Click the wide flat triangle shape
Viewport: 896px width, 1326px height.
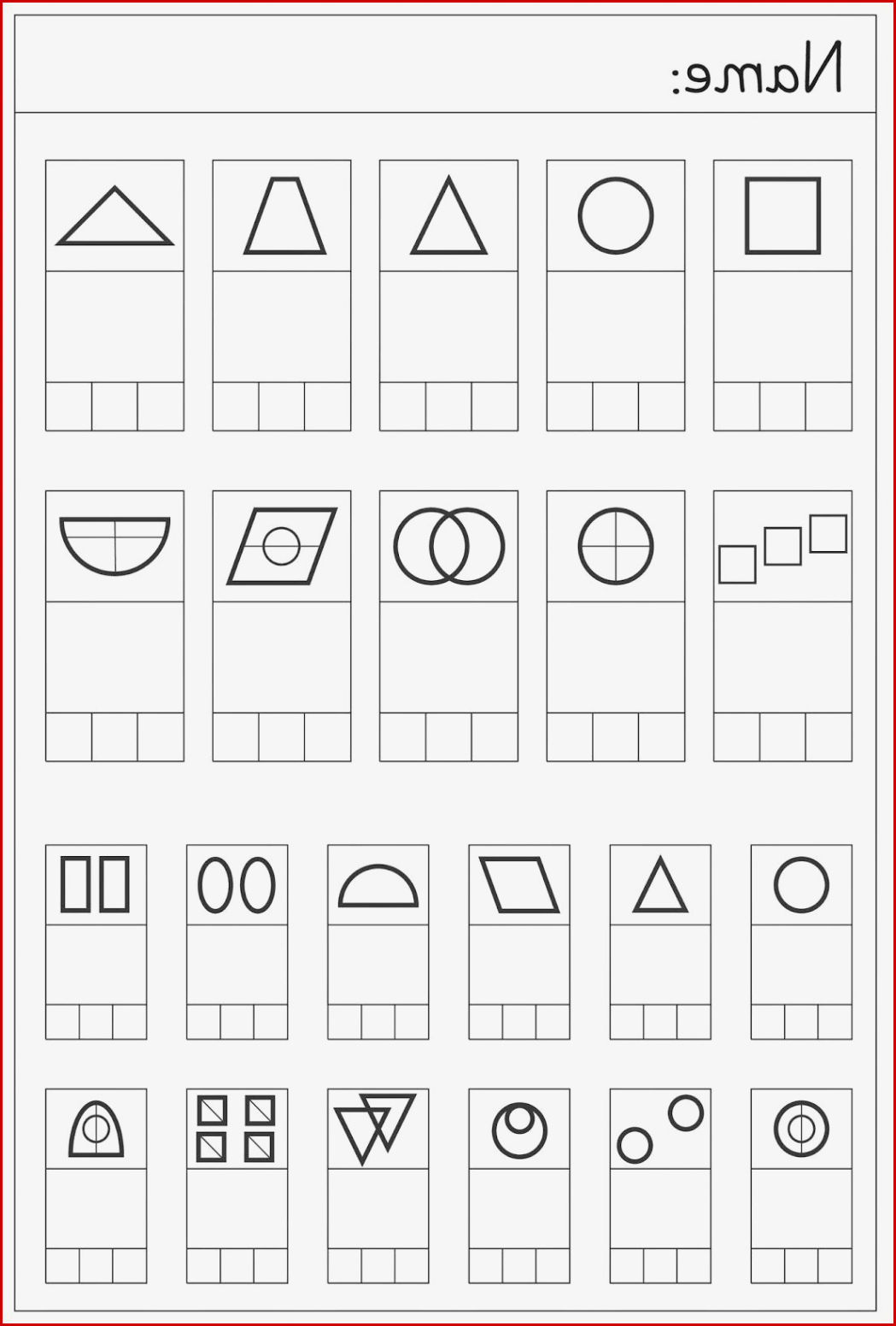[x=114, y=216]
